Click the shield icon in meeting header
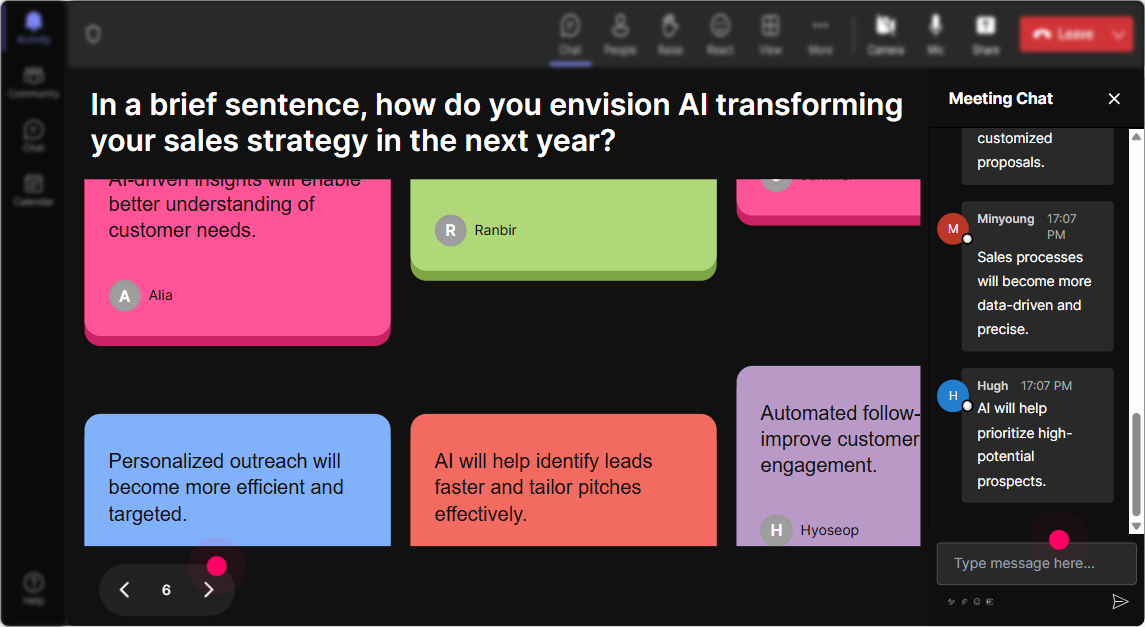 (x=93, y=34)
